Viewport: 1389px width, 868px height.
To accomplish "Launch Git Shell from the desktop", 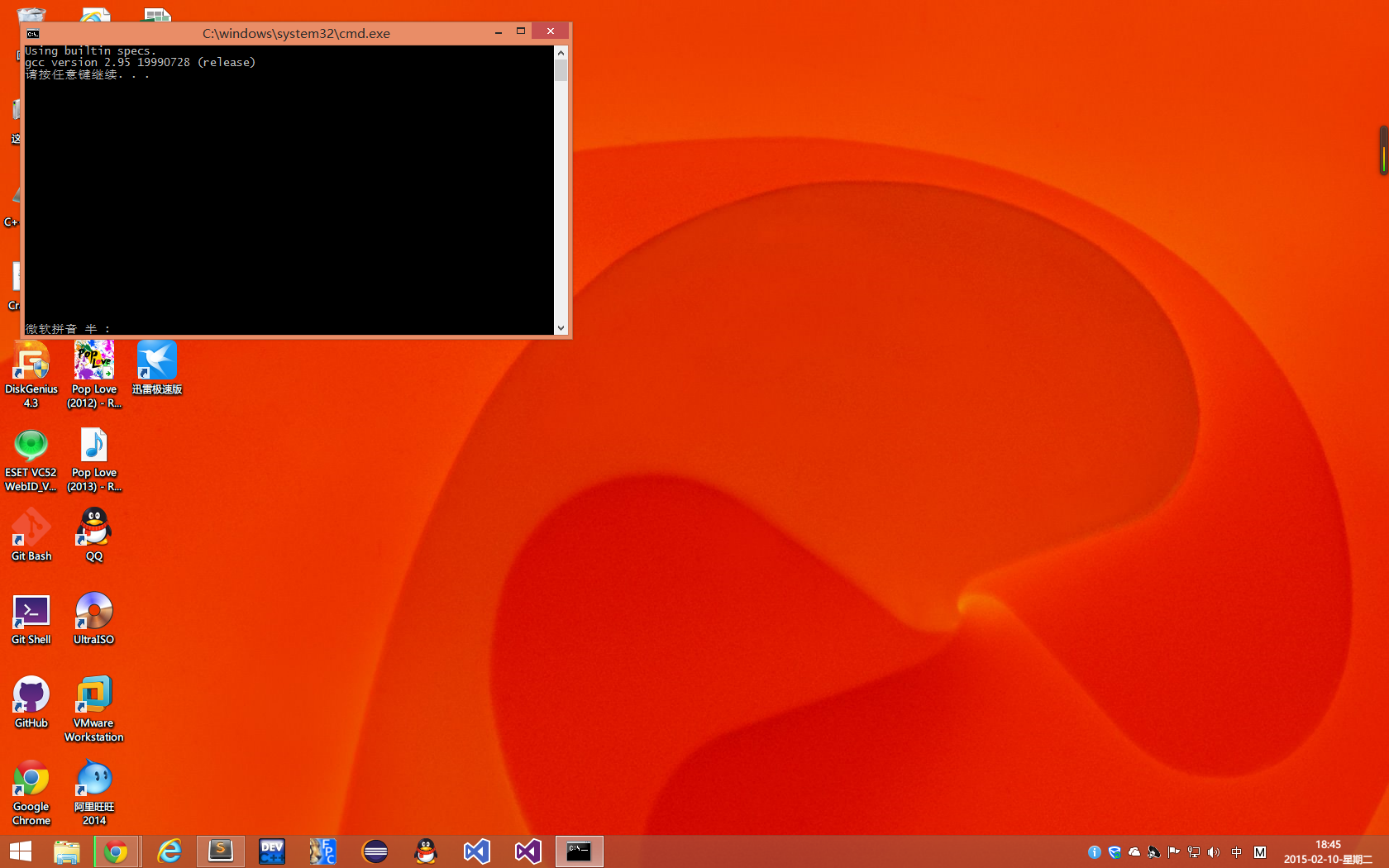I will [31, 618].
